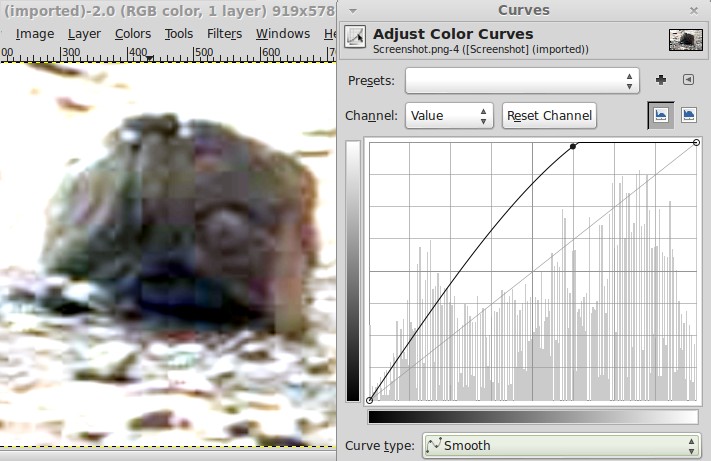Switch to logarithmic histogram view

click(689, 115)
